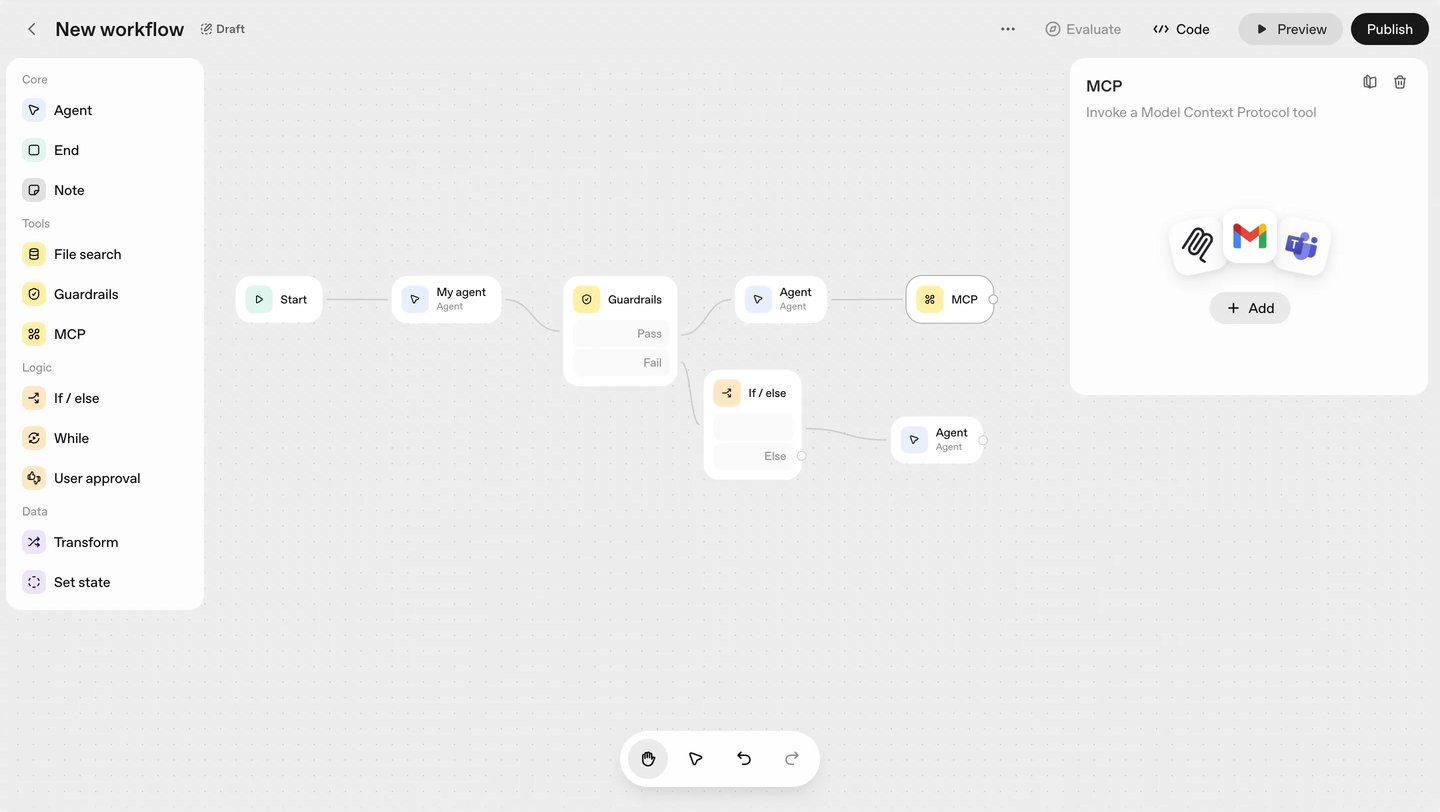Click the Gmail icon in MCP panel

[1250, 236]
